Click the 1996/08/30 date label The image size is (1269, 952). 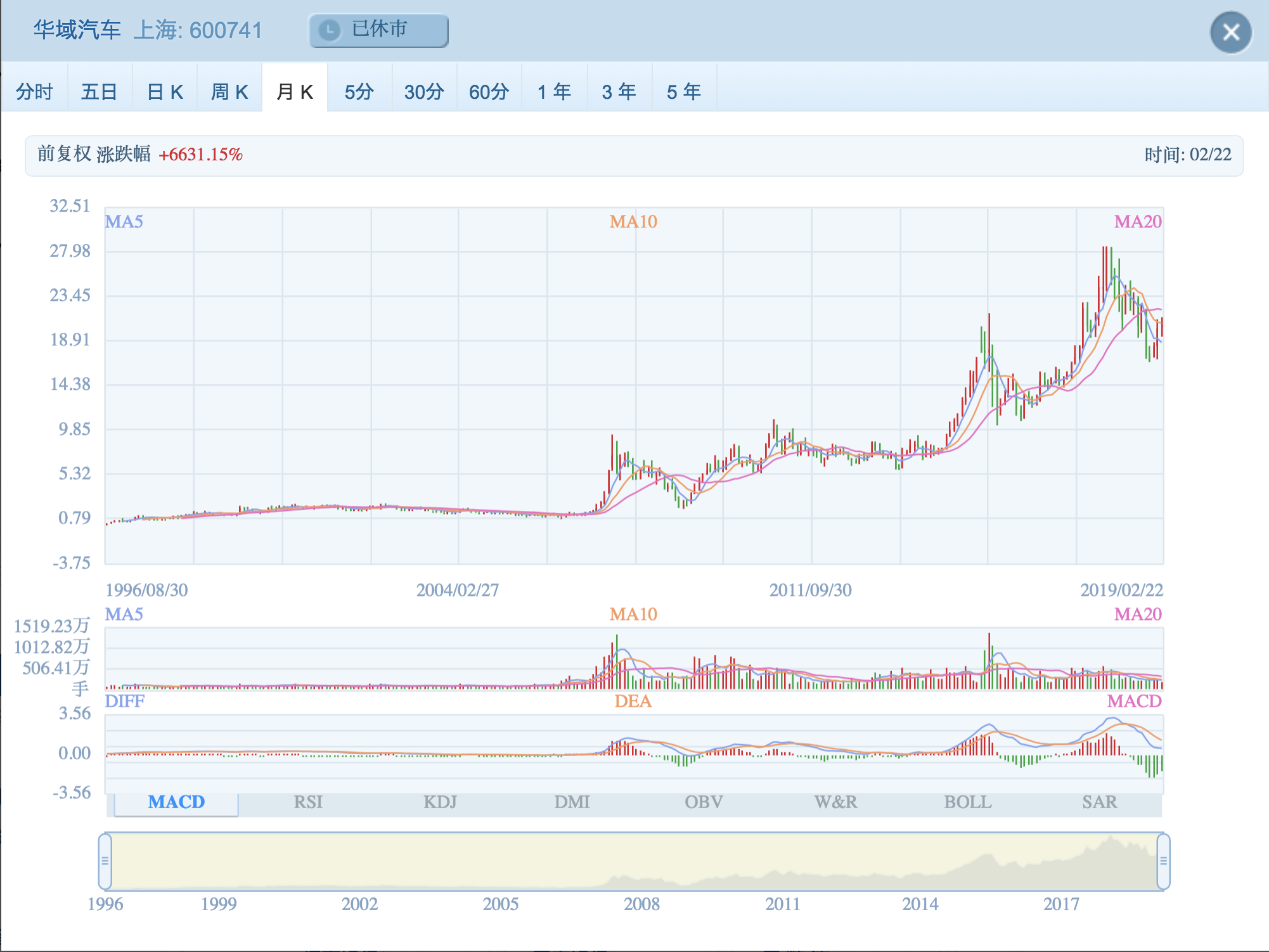[x=146, y=590]
